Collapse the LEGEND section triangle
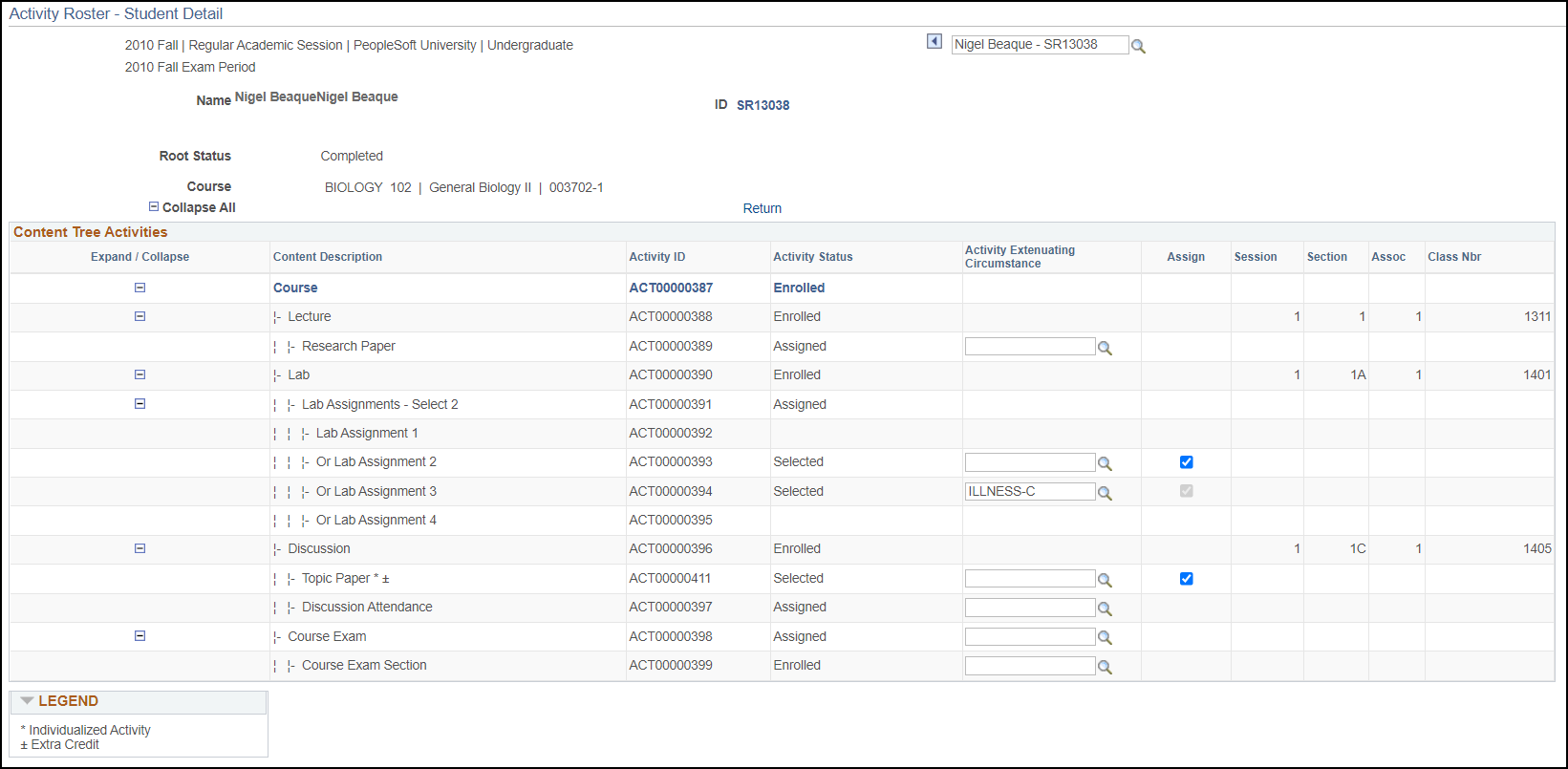 [x=27, y=701]
